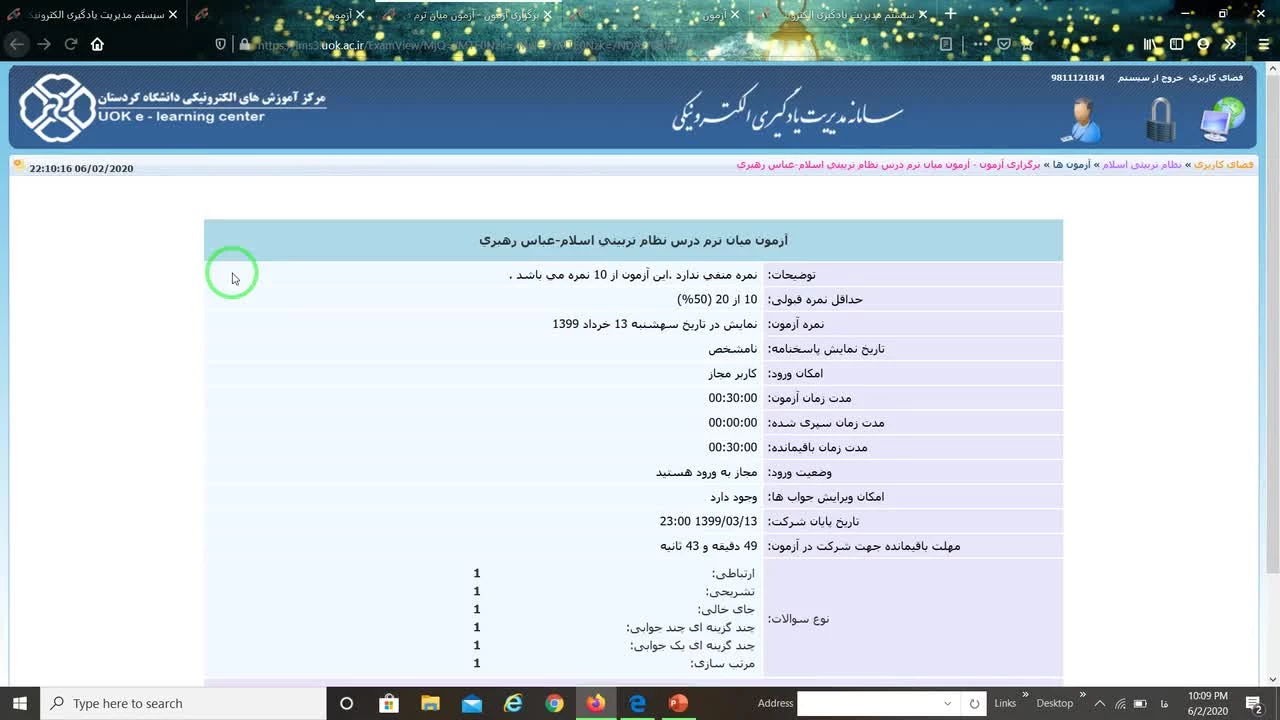Go to the browser home page icon
Image resolution: width=1280 pixels, height=720 pixels.
[x=97, y=44]
